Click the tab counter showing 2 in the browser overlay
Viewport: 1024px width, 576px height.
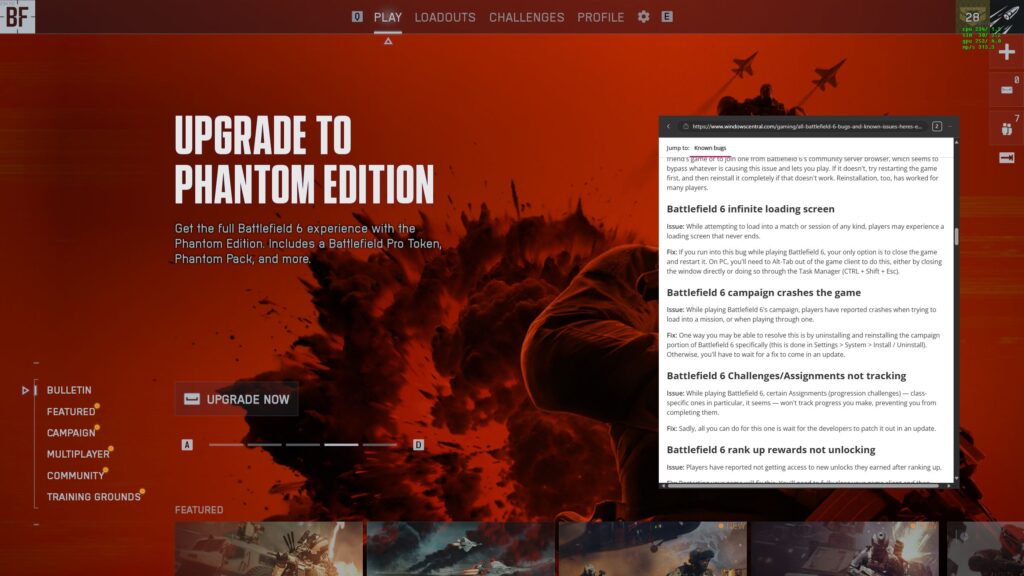(937, 127)
